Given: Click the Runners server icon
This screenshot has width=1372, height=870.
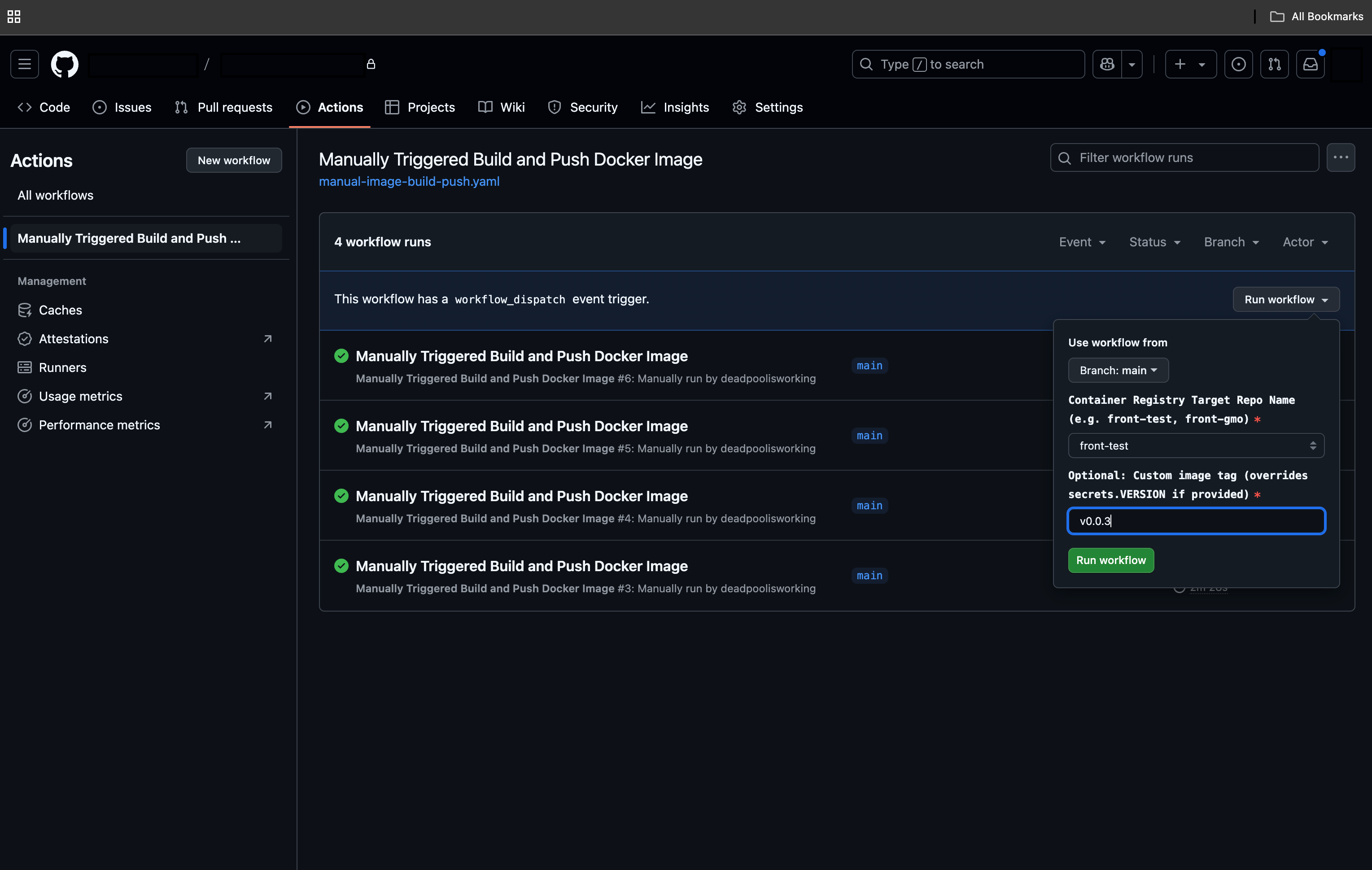Looking at the screenshot, I should pos(25,367).
